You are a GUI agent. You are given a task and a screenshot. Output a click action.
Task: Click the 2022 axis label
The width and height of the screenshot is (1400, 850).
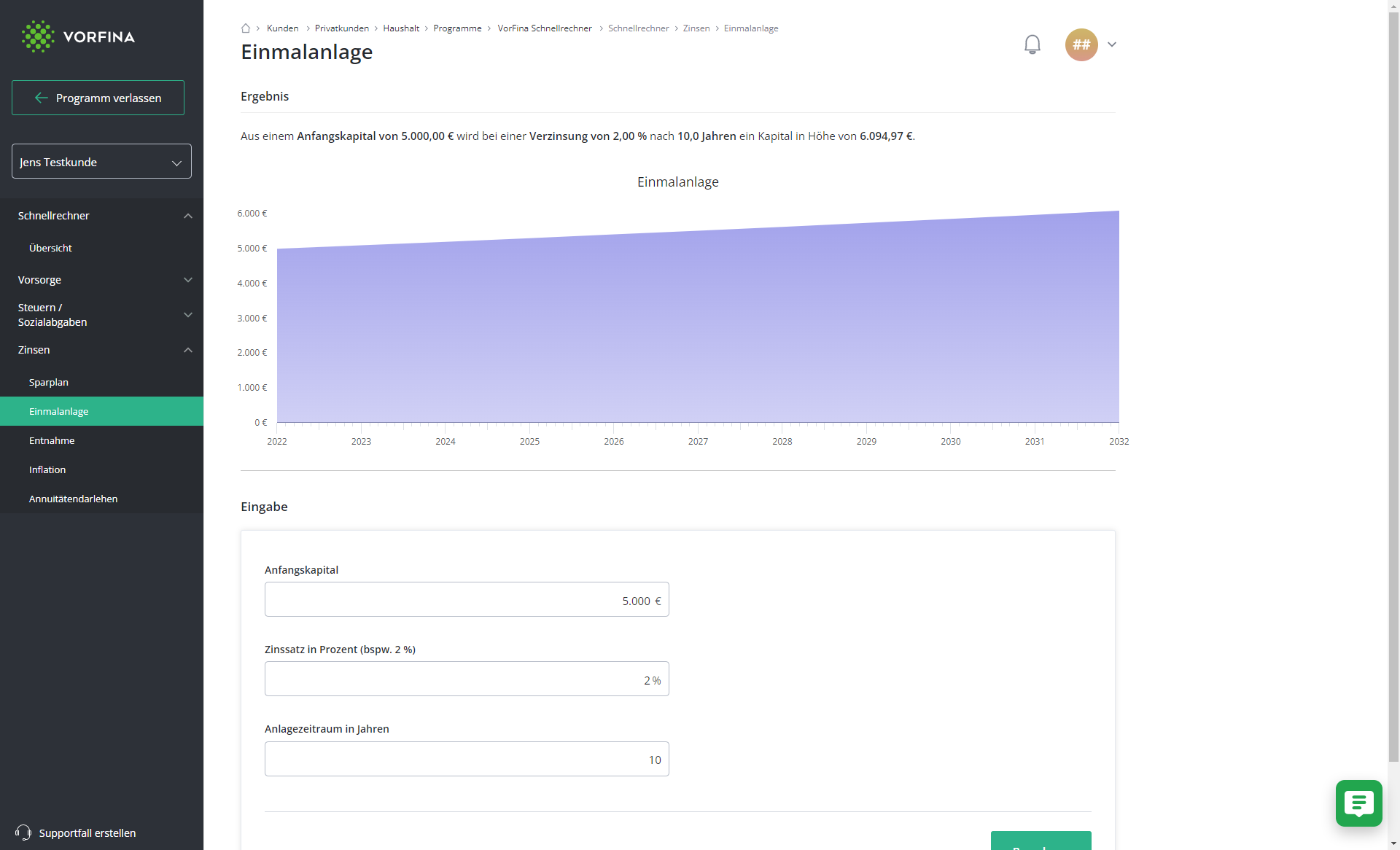click(277, 442)
